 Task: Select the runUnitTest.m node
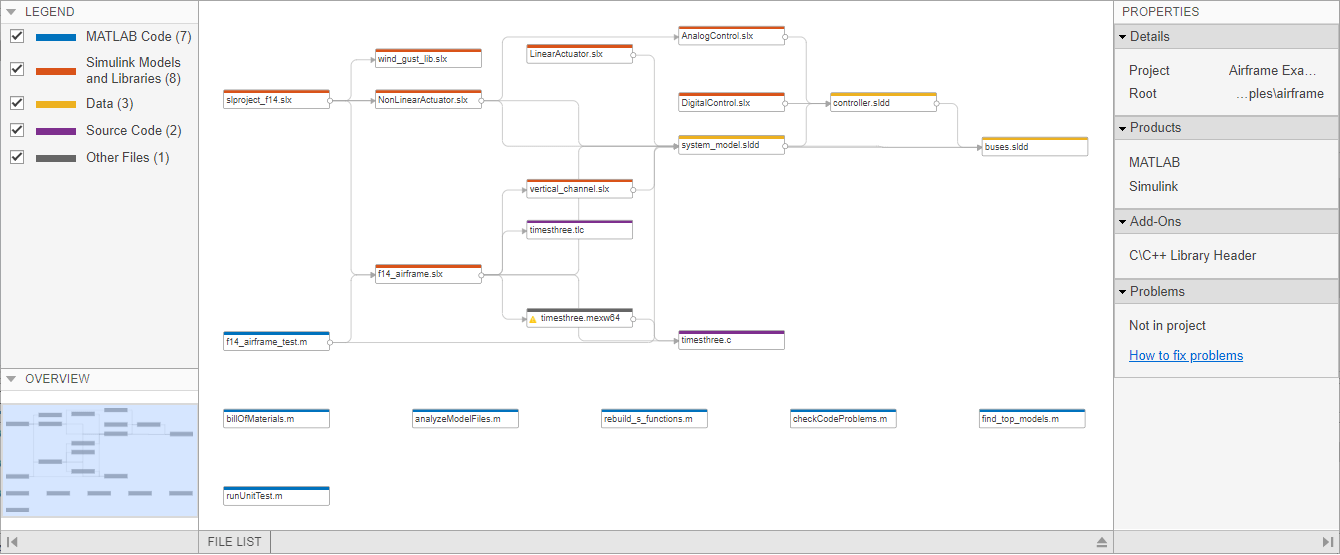pos(276,495)
